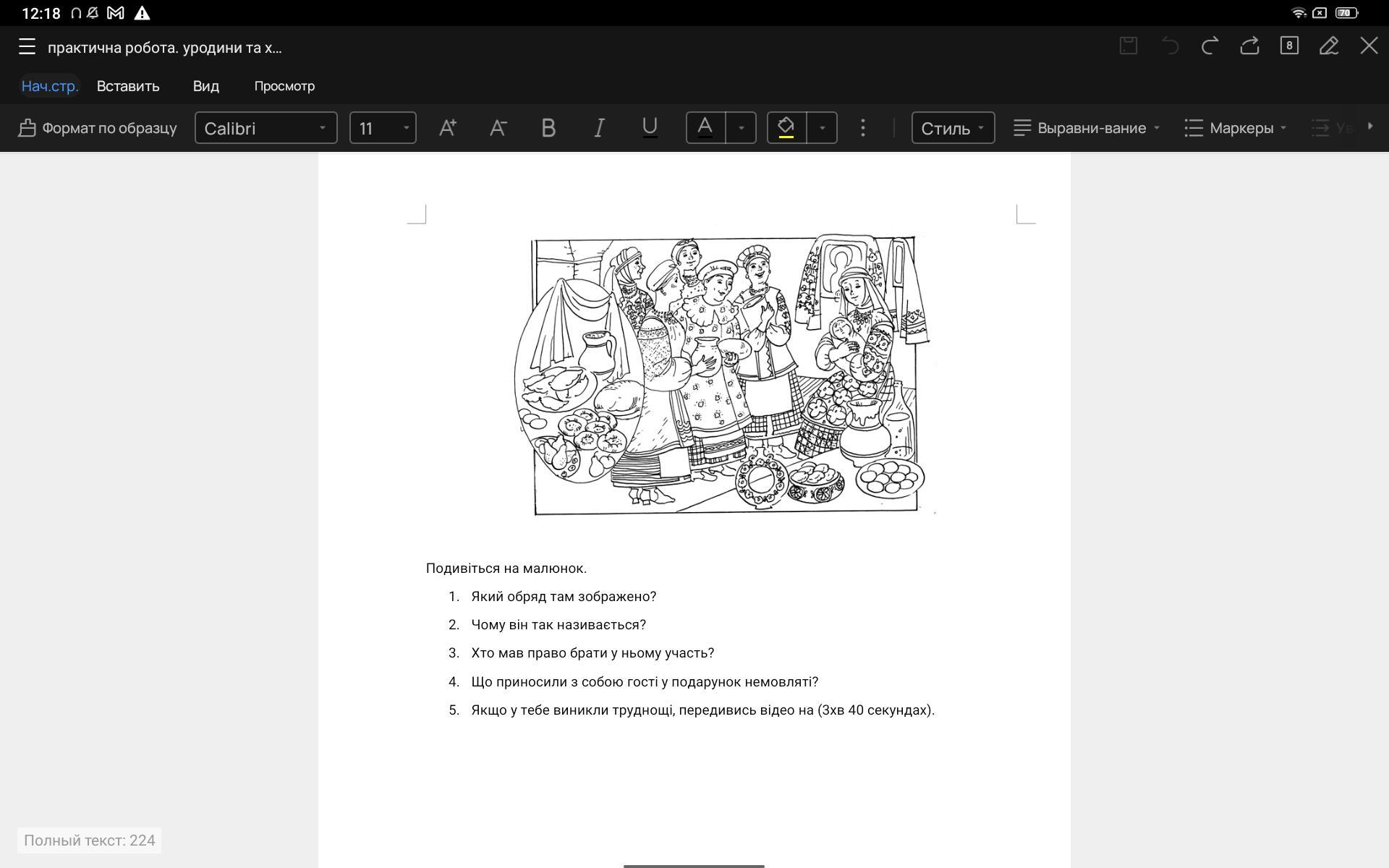Screen dimensions: 1389x868
Task: Switch to the Вставить tab
Action: click(128, 86)
